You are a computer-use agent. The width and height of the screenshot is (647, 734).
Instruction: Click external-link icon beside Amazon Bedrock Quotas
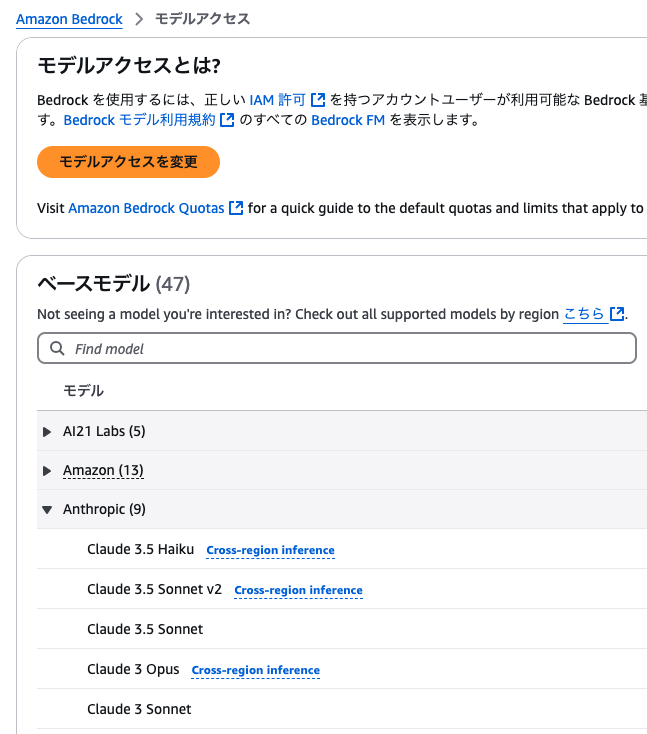coord(236,208)
